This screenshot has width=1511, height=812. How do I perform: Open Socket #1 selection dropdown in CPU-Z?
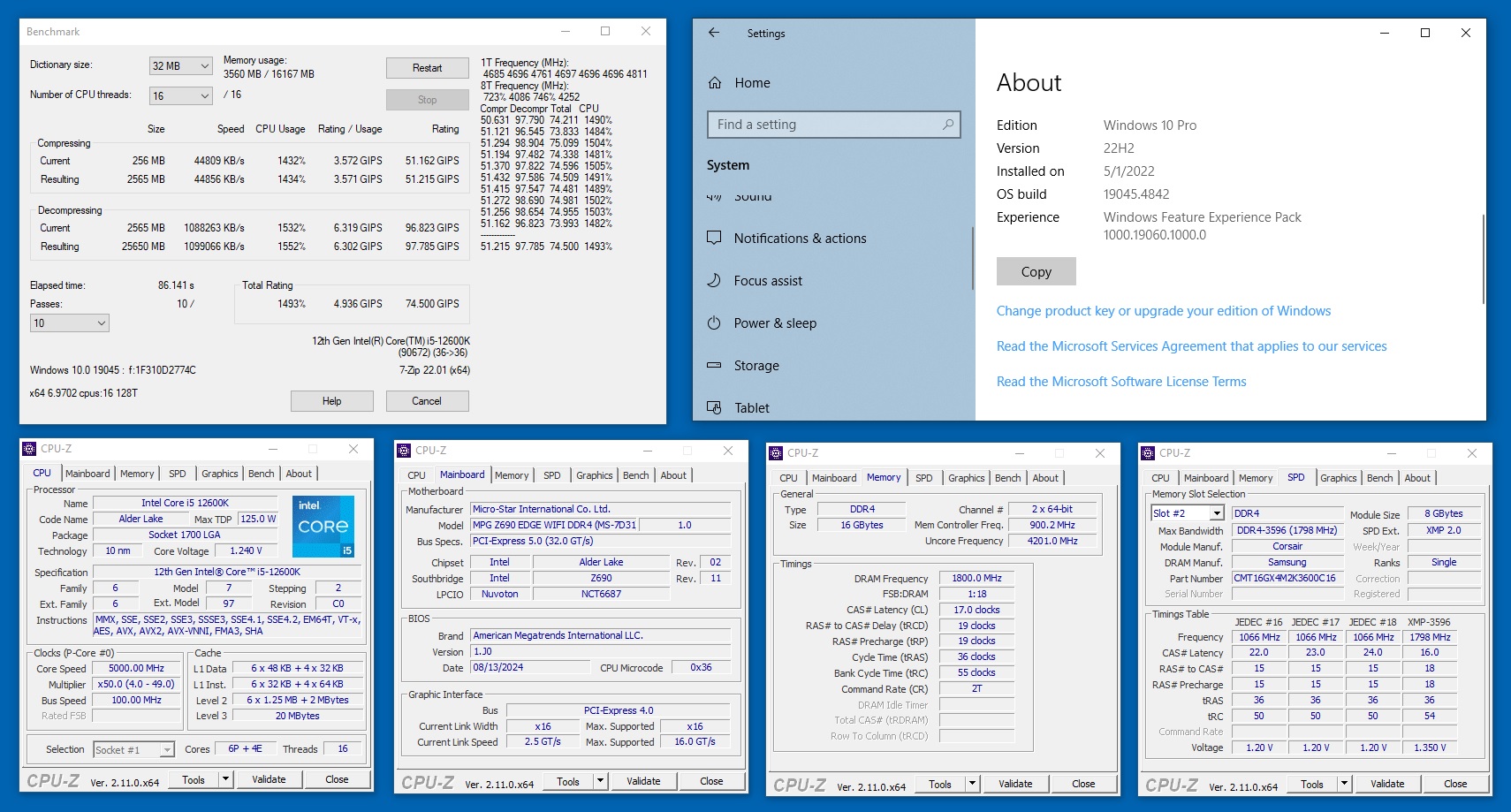[134, 750]
